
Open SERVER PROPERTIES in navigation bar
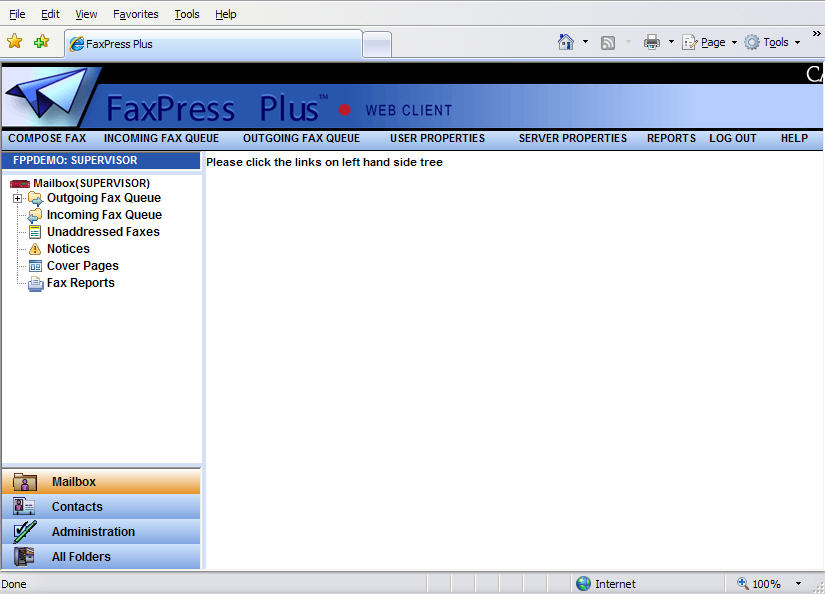[x=572, y=138]
